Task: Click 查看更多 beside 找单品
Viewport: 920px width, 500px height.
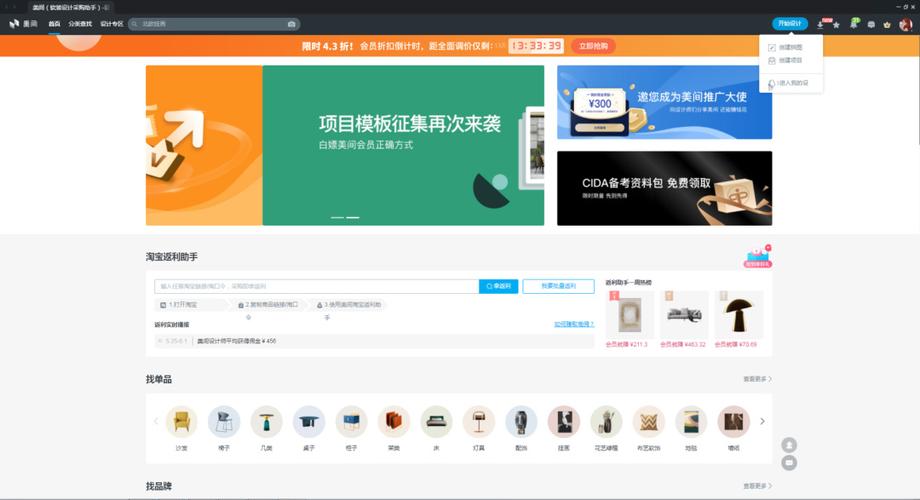Action: [x=757, y=379]
